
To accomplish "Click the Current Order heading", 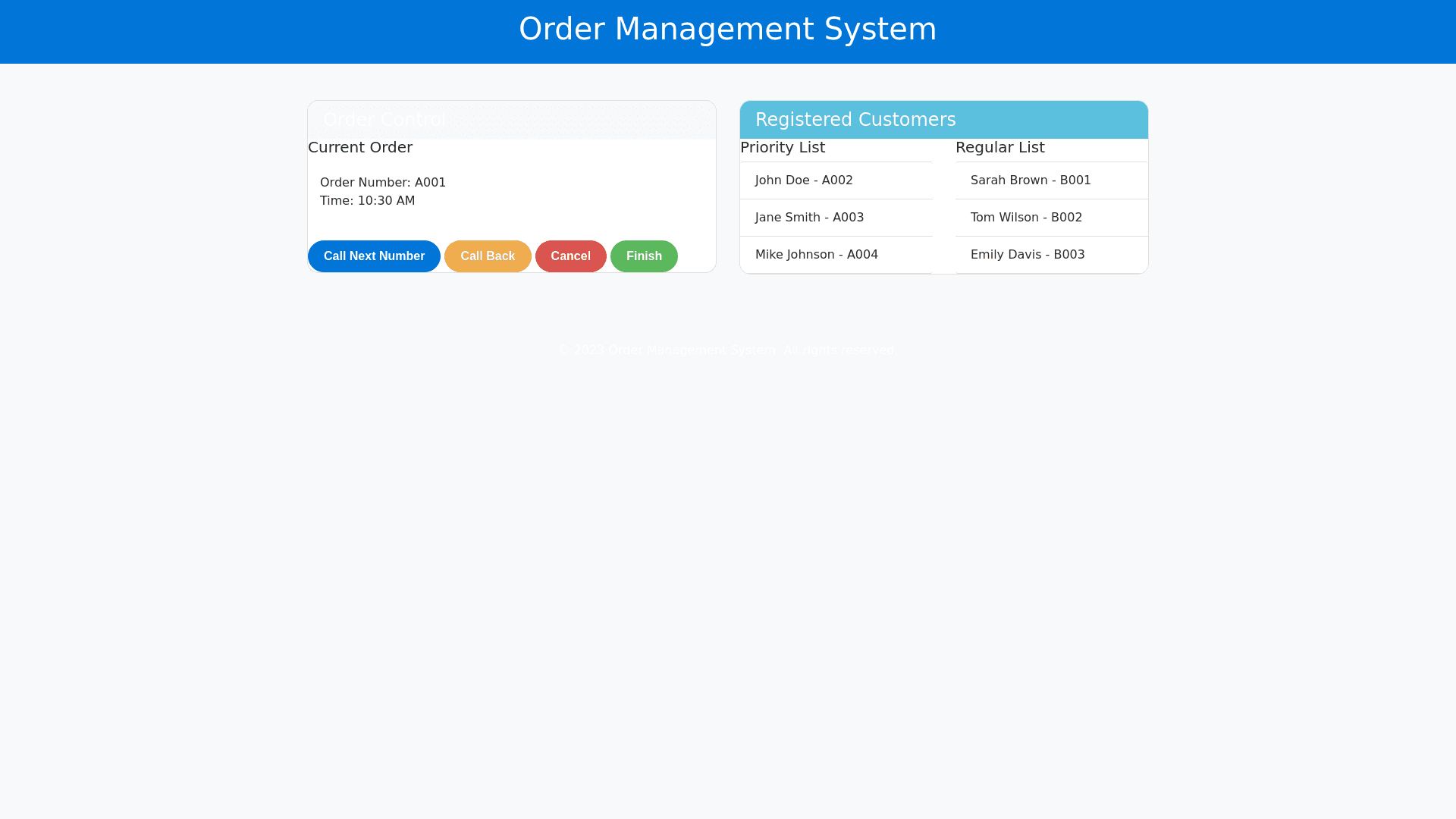I will (x=360, y=148).
